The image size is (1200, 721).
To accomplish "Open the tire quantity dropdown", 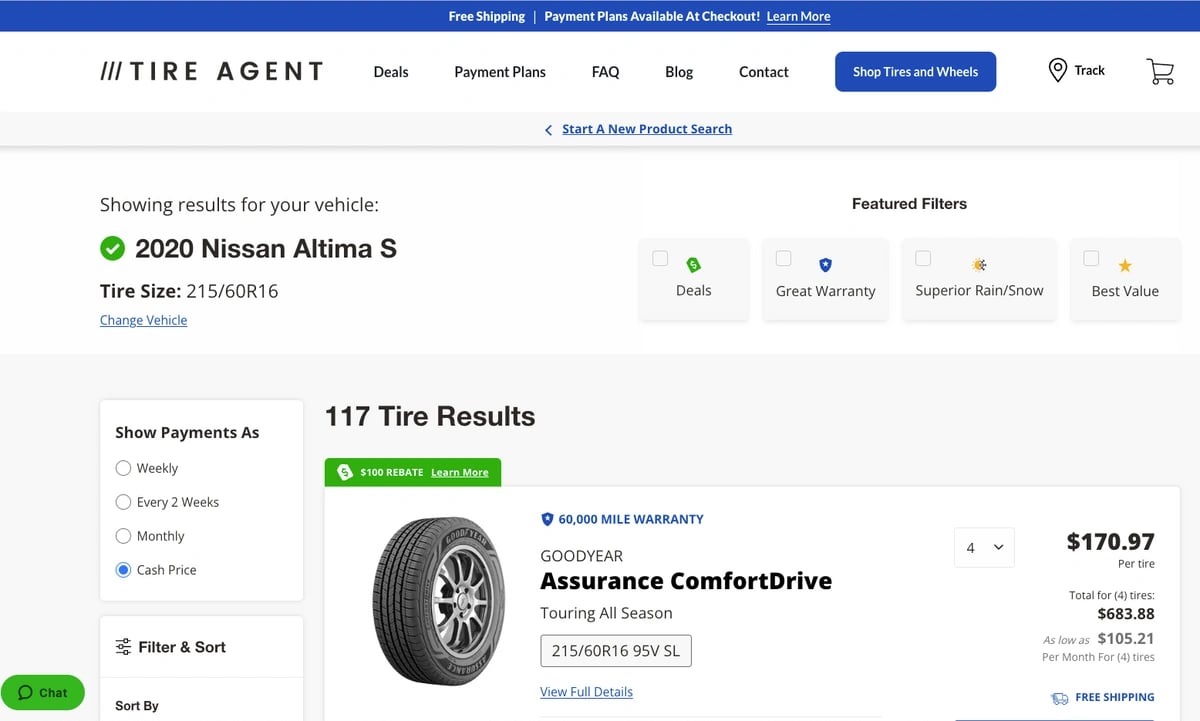I will (984, 548).
